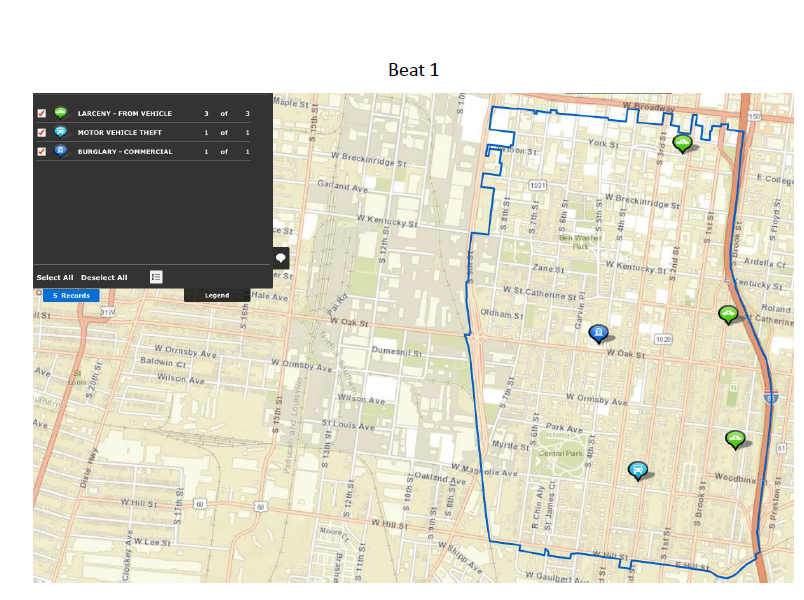Screen dimensions: 804x600
Task: Click the larceny marker near Woodbine St
Action: pos(735,438)
